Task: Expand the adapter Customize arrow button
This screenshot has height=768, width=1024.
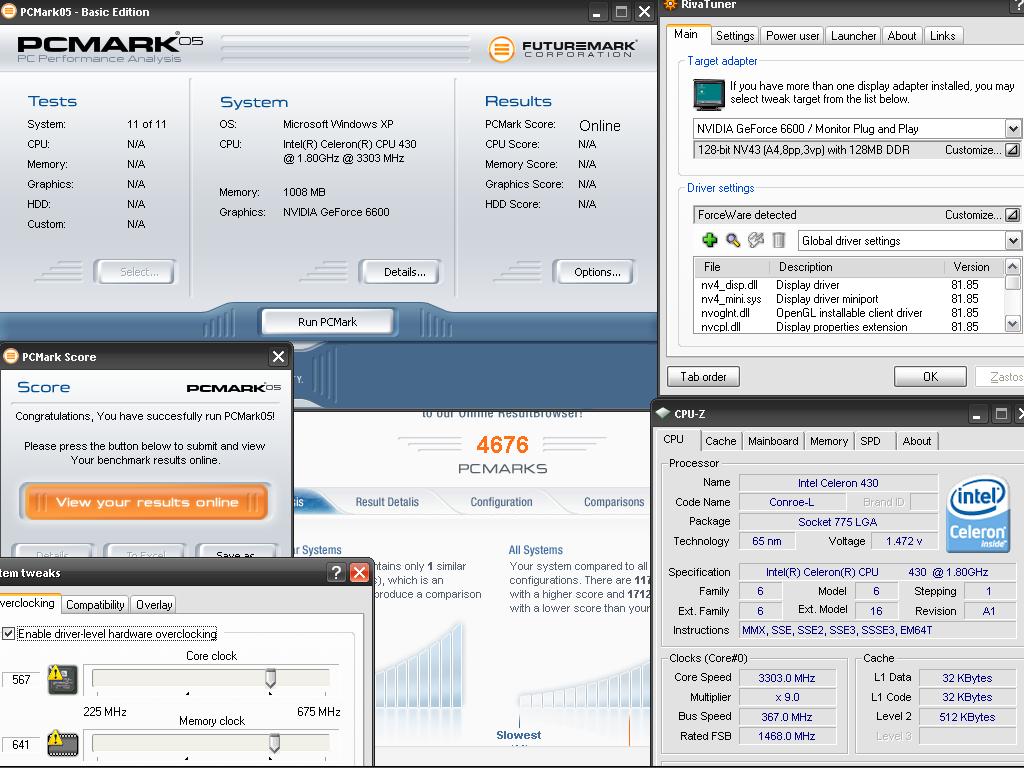Action: [x=1012, y=150]
